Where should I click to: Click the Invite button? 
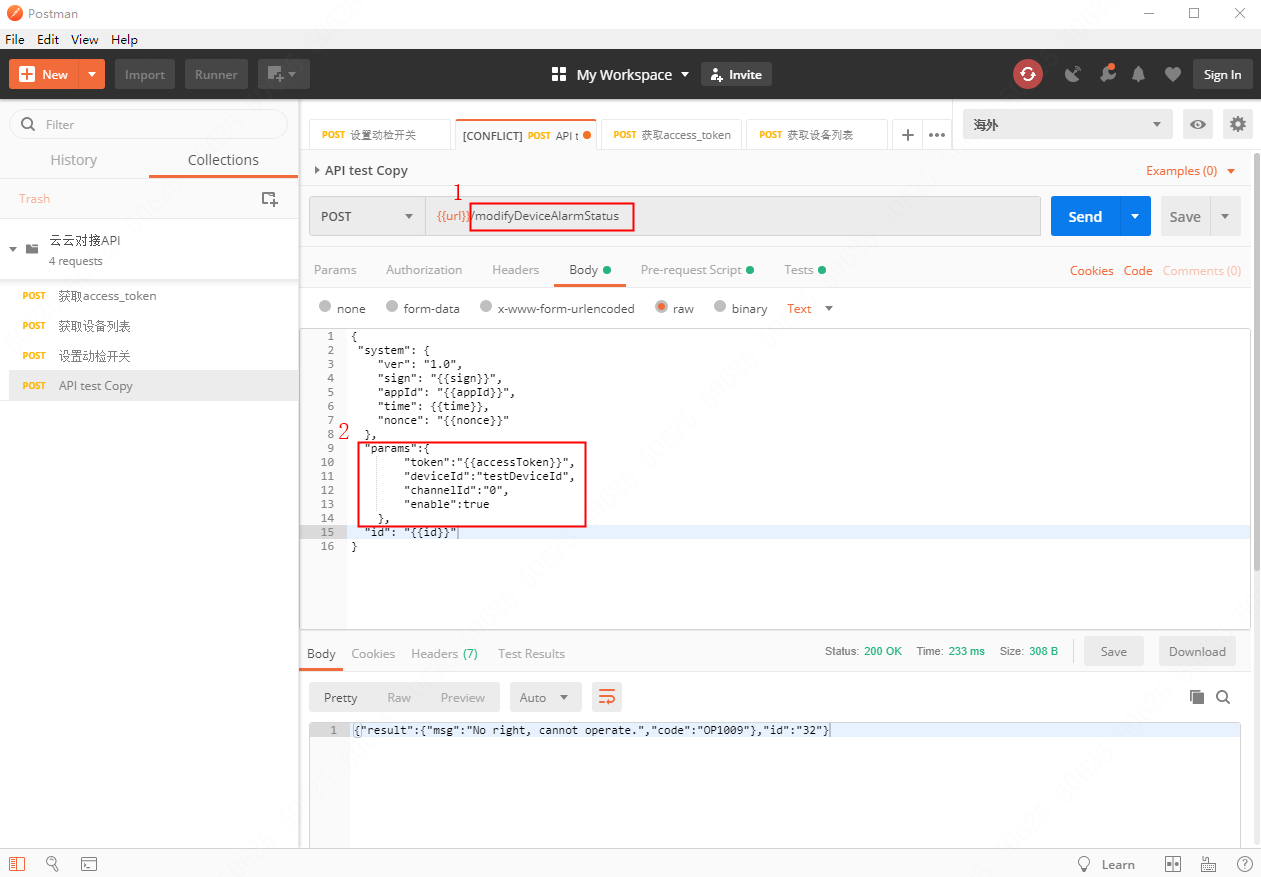(736, 75)
